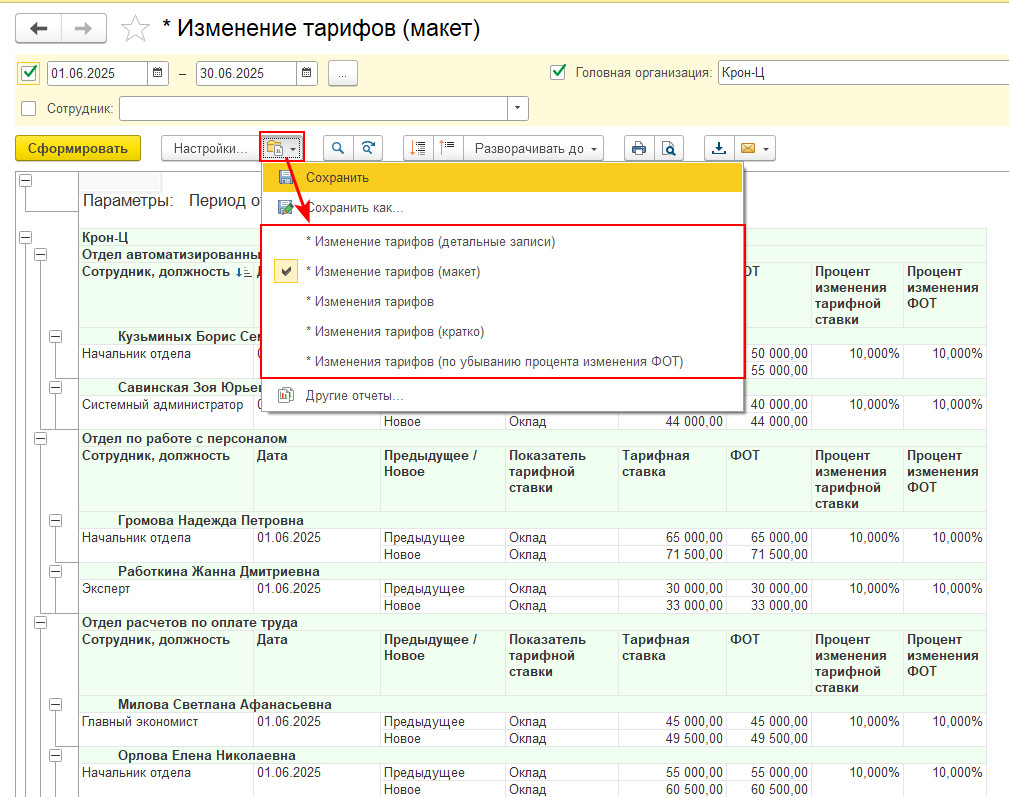Viewport: 1009px width, 797px height.
Task: Collapse Отдел по работе с персоналом group
Action: click(x=41, y=439)
